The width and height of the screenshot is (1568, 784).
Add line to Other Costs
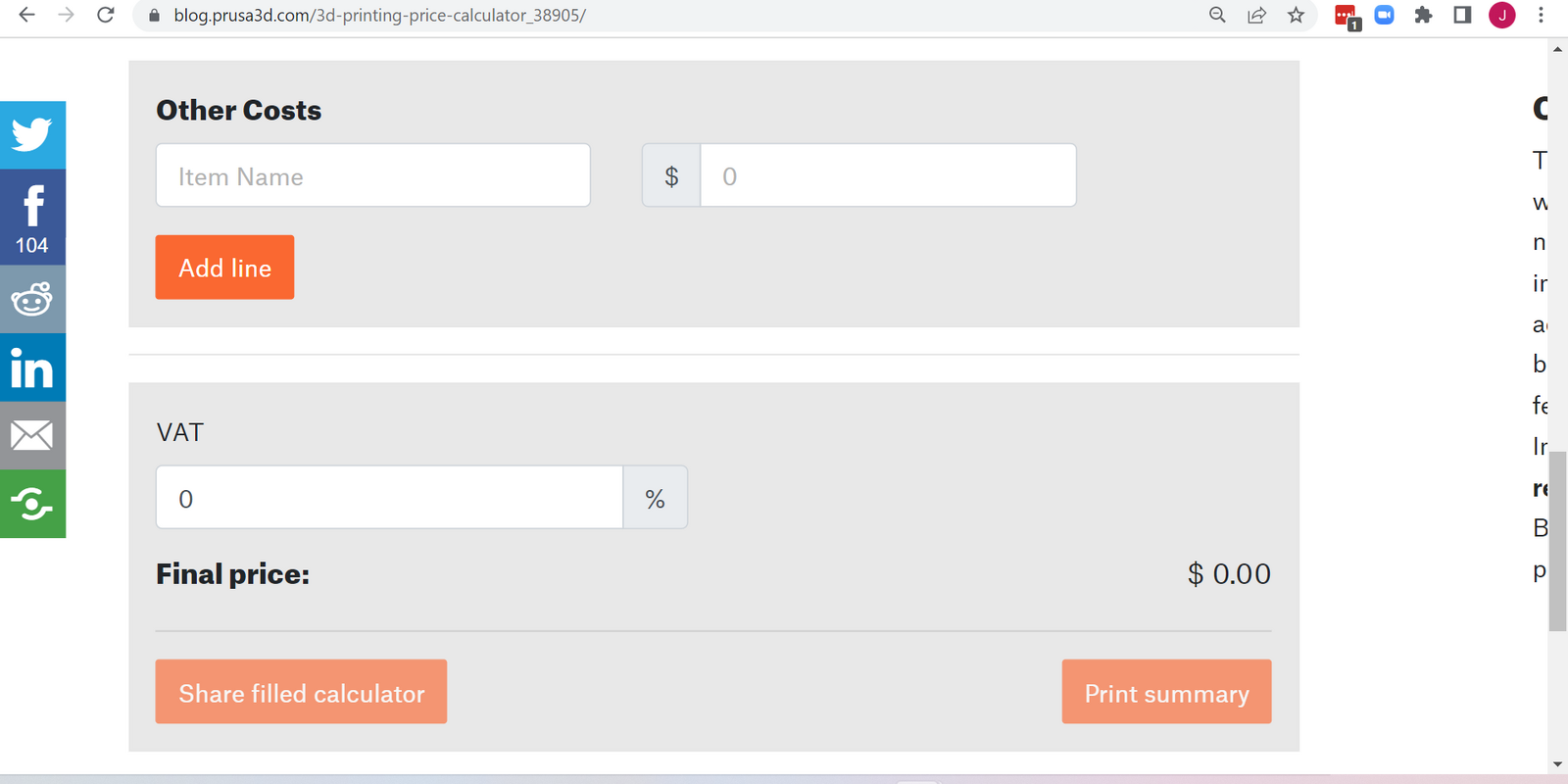(224, 268)
